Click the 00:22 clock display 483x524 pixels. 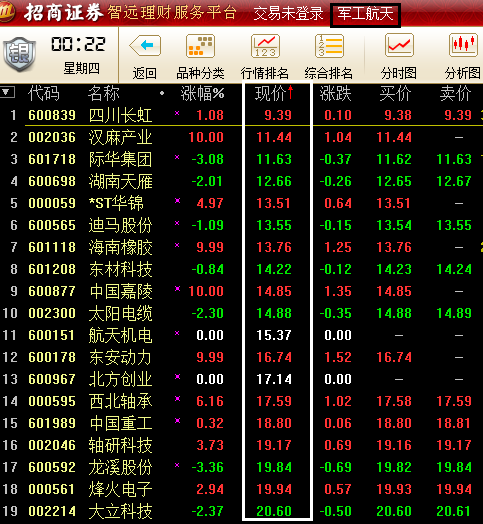[79, 44]
